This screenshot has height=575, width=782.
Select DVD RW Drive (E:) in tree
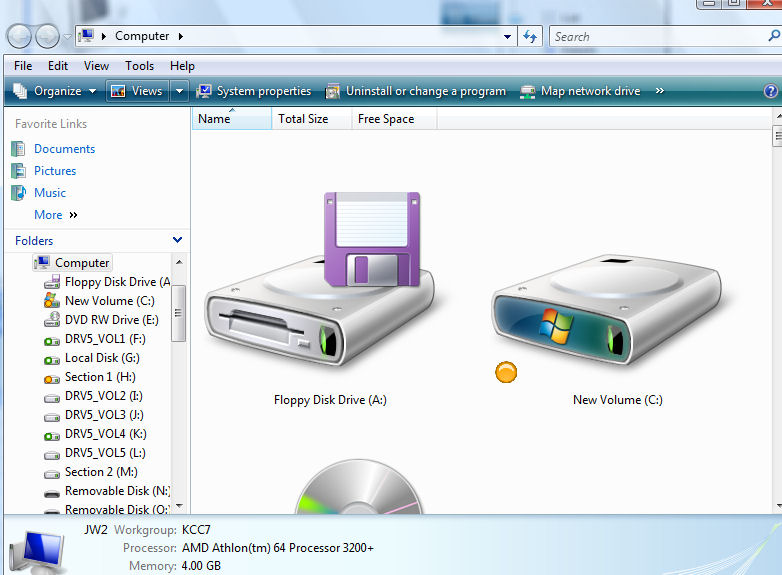112,320
